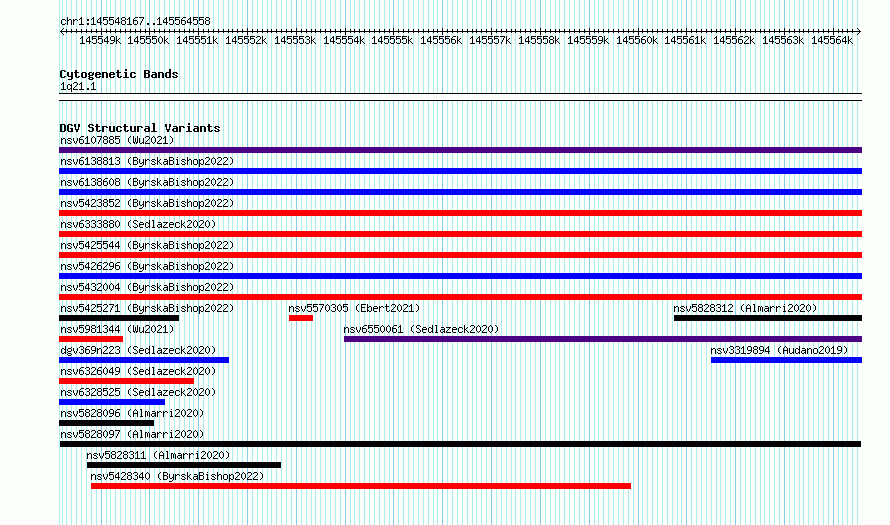890x525 pixels.
Task: Click the red bar under nsv5428340
Action: 361,486
